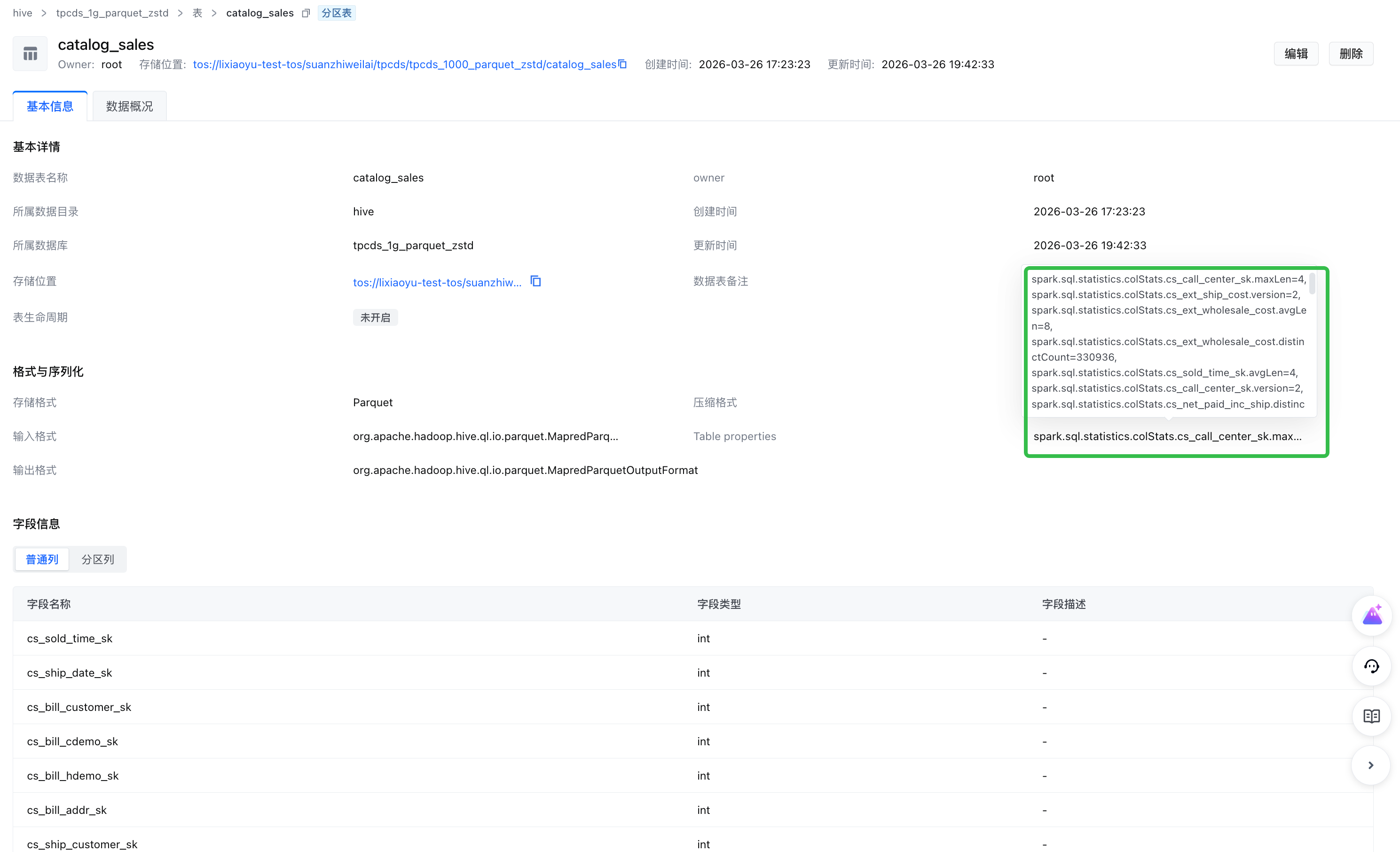
Task: Copy storage location icon in basic details
Action: 535,281
